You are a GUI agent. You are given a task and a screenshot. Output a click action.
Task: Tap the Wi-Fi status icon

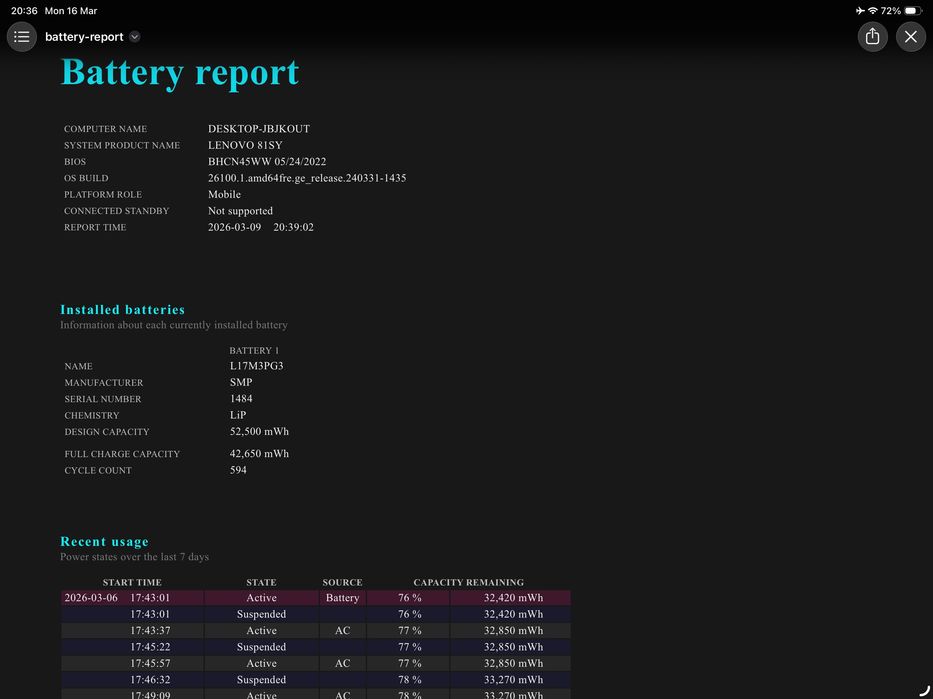point(873,11)
